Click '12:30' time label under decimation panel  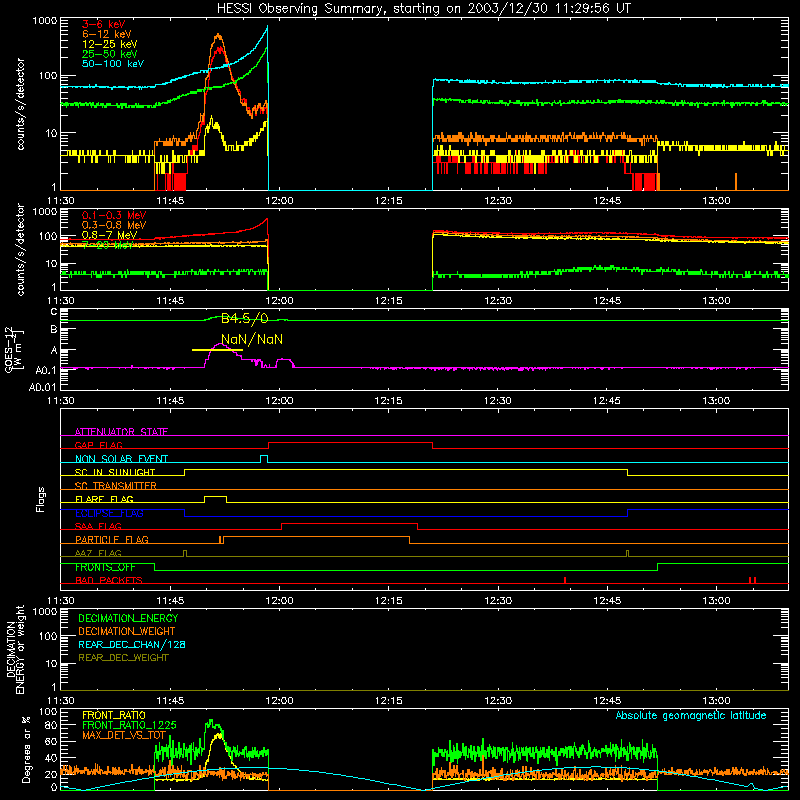pos(498,701)
